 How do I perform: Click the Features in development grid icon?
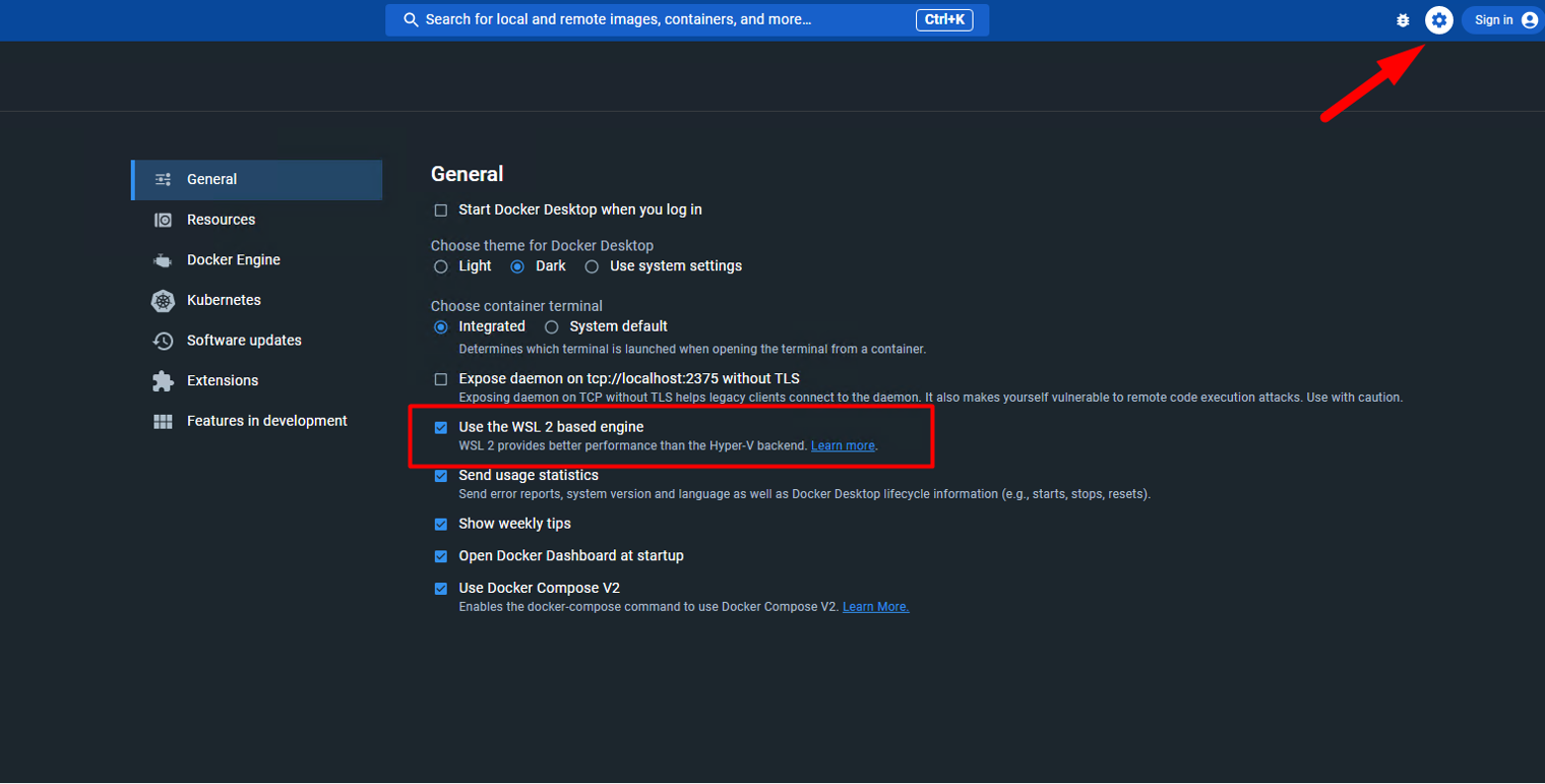pyautogui.click(x=163, y=422)
